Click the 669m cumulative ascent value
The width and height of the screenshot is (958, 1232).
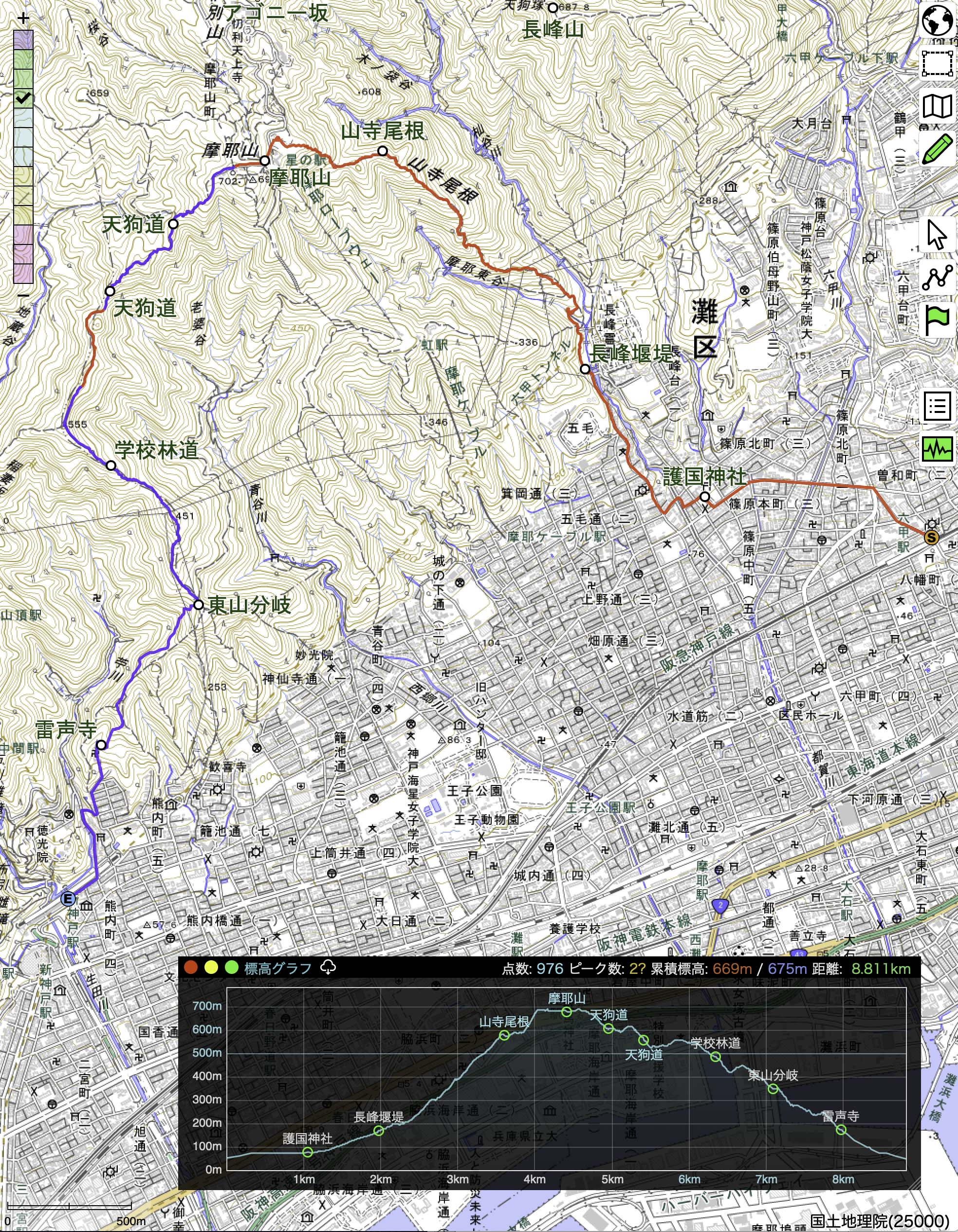733,969
